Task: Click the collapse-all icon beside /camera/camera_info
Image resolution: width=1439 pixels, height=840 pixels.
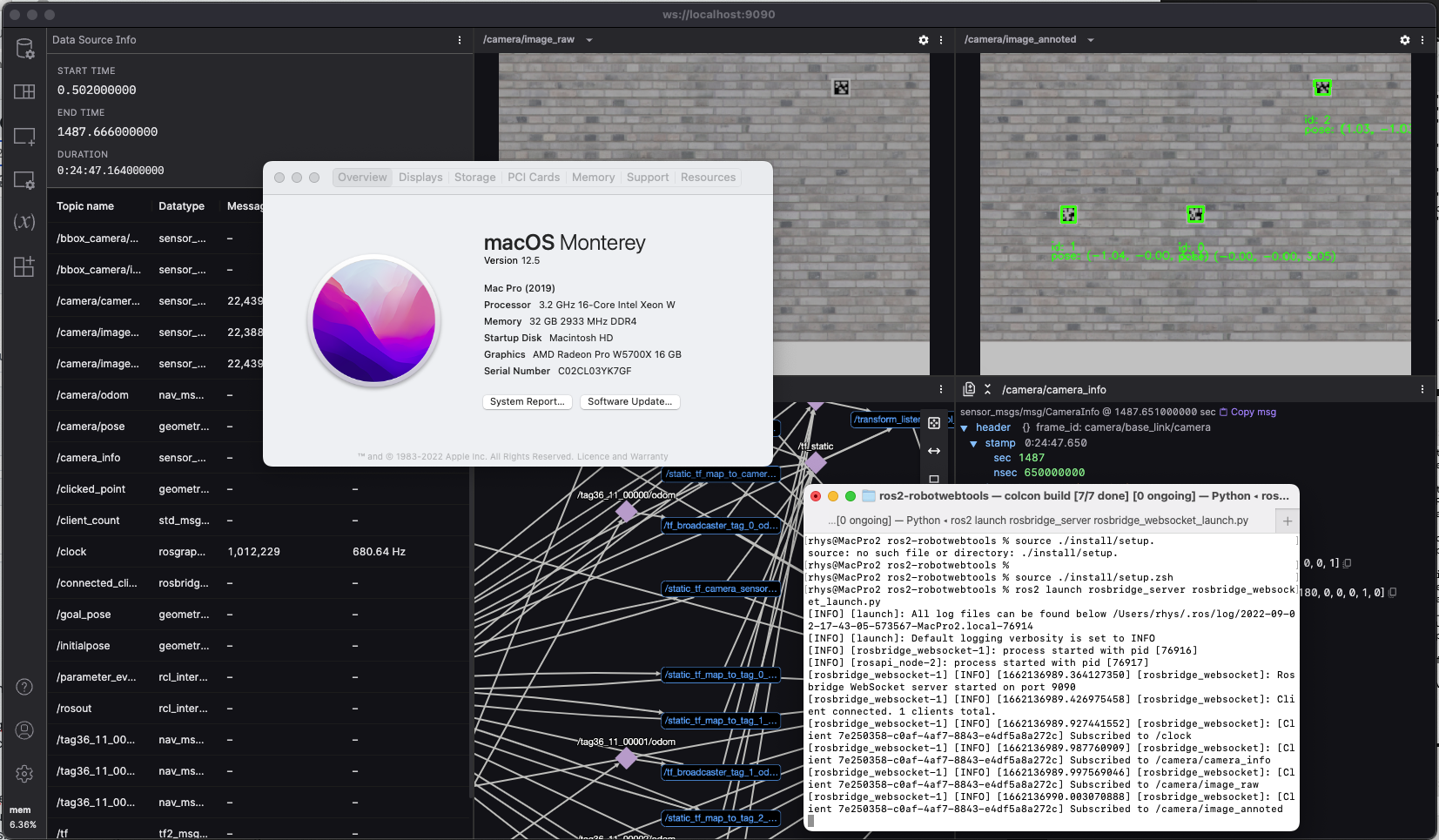Action: (x=987, y=389)
